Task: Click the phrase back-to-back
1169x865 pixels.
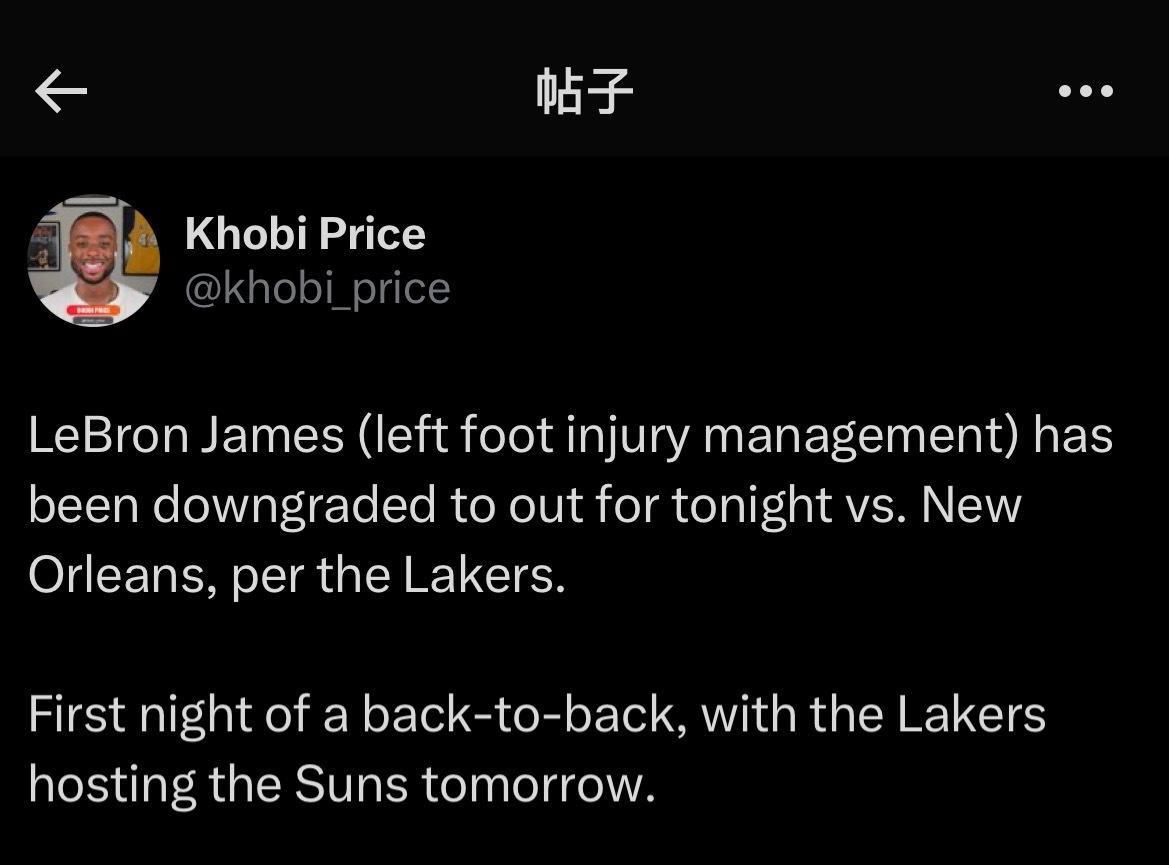Action: pyautogui.click(x=523, y=715)
